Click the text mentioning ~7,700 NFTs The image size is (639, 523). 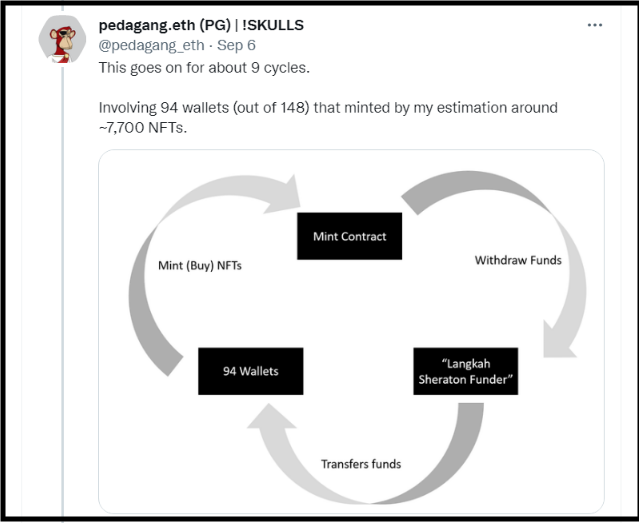point(328,117)
